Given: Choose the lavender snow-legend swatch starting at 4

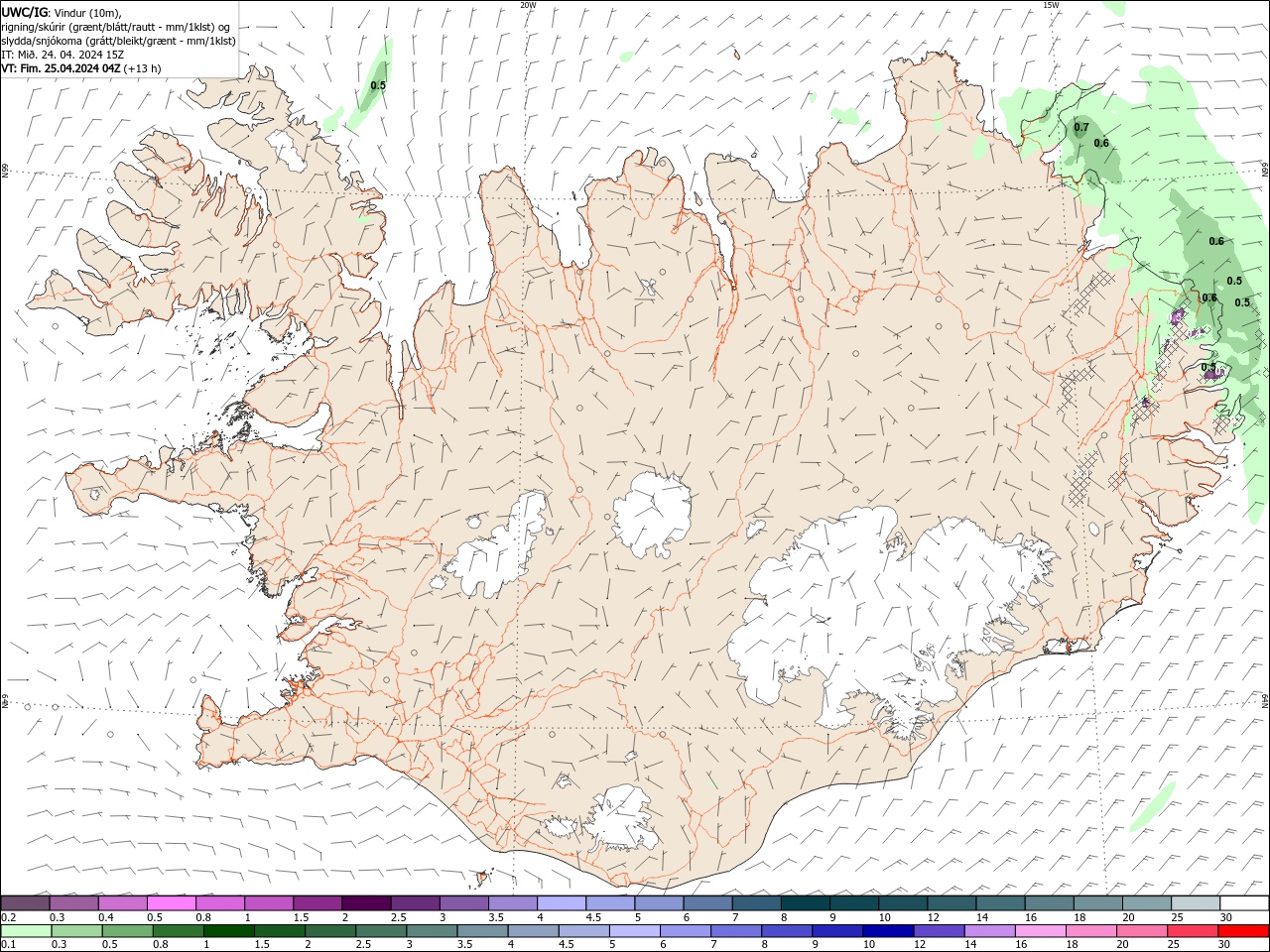Looking at the screenshot, I should point(562,903).
